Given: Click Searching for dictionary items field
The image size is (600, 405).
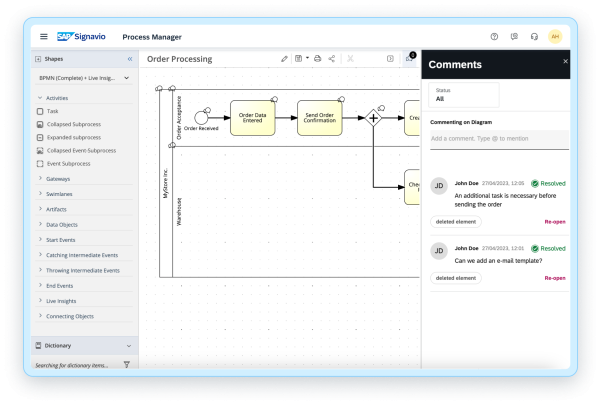Looking at the screenshot, I should point(72,366).
